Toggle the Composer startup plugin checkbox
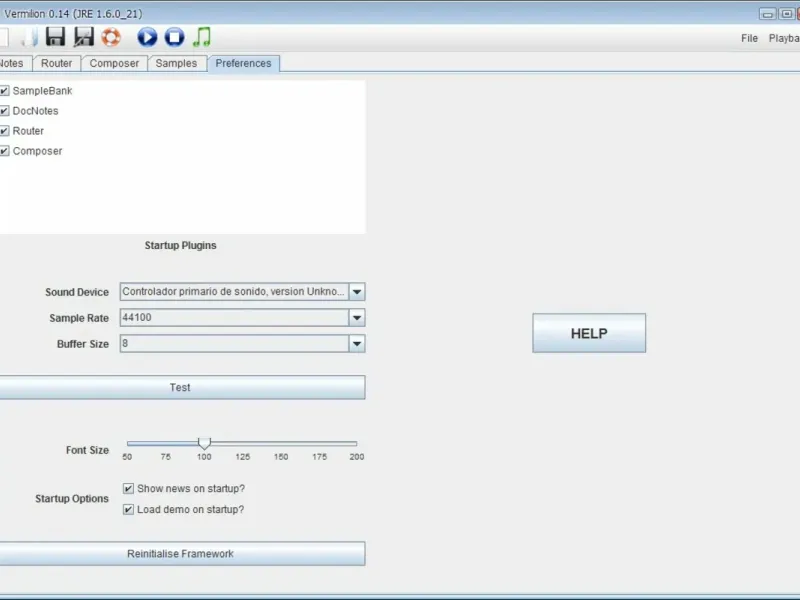 click(x=5, y=151)
